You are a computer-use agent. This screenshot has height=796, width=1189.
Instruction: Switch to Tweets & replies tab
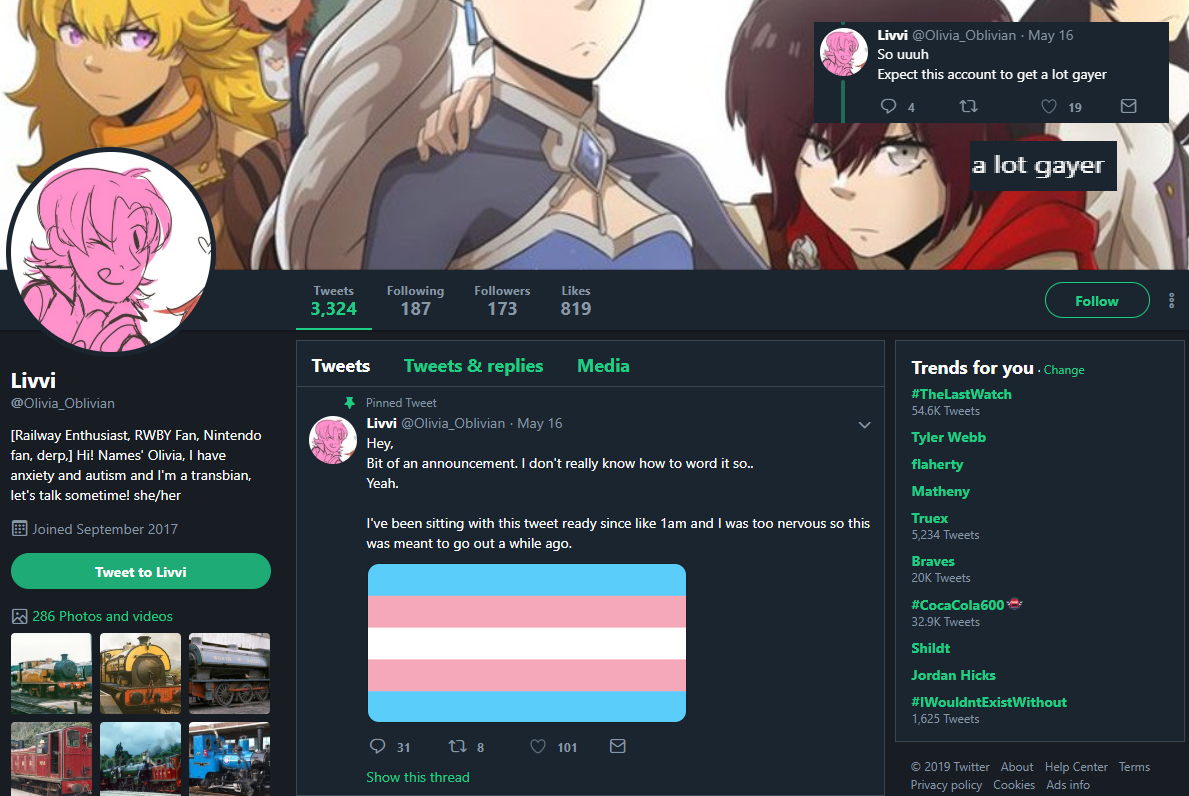[x=473, y=366]
